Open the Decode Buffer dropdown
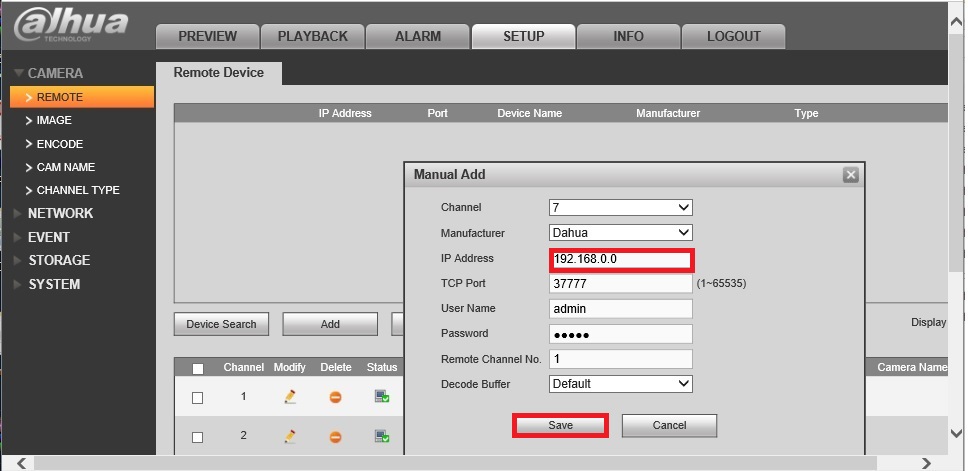968x471 pixels. pyautogui.click(x=620, y=383)
